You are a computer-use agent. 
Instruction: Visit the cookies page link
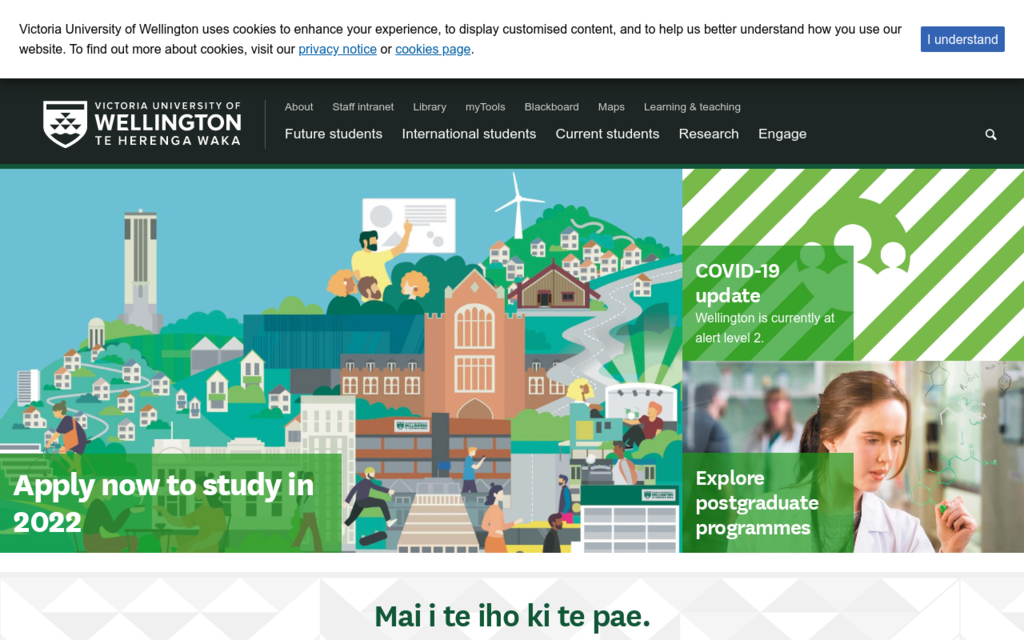pyautogui.click(x=432, y=49)
